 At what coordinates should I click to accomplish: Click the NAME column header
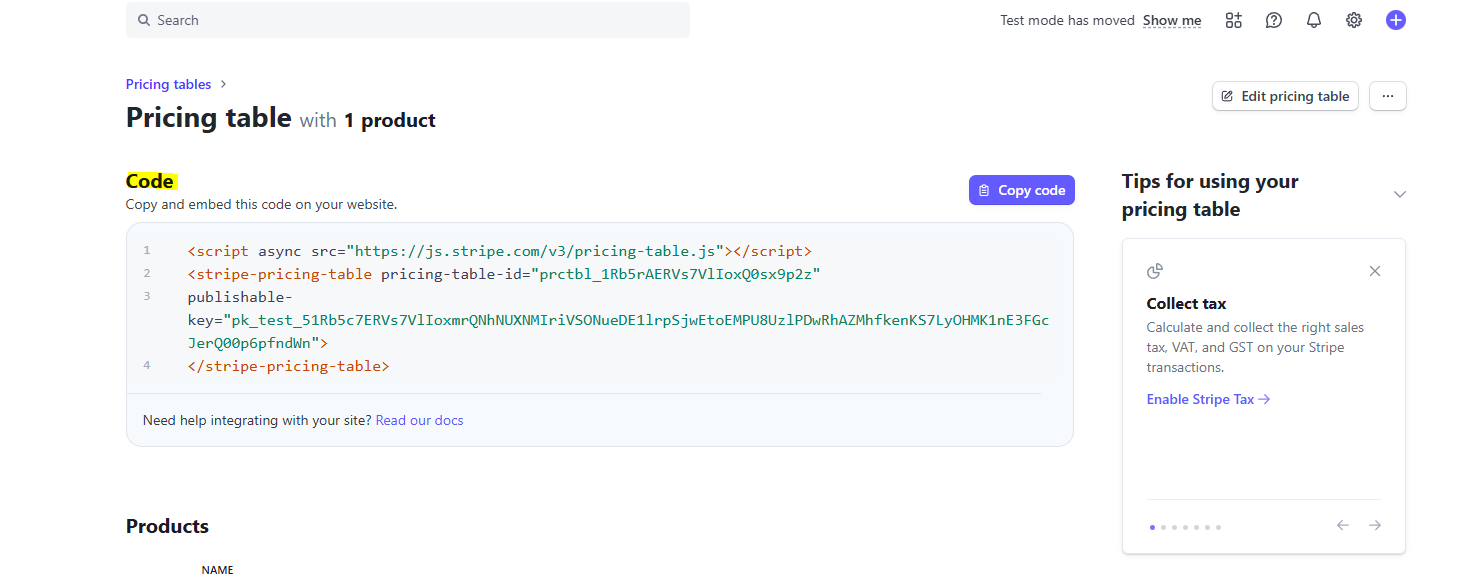[217, 570]
